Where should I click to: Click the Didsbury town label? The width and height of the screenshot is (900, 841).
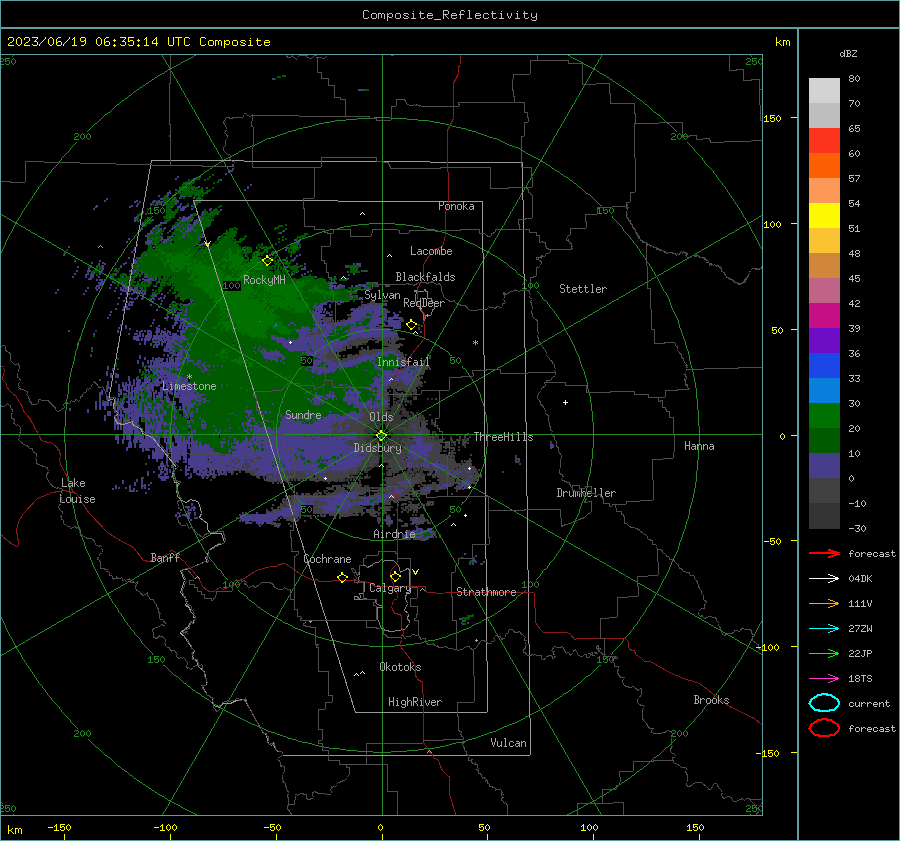(377, 448)
